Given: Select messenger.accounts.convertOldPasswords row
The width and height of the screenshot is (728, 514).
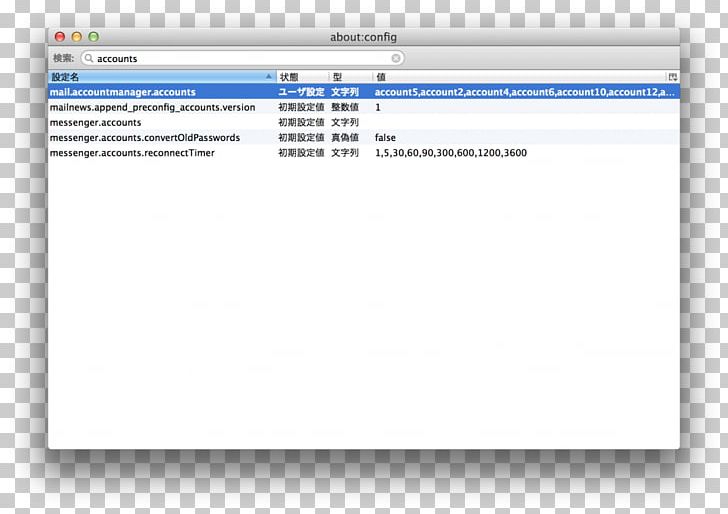Looking at the screenshot, I should tap(364, 137).
